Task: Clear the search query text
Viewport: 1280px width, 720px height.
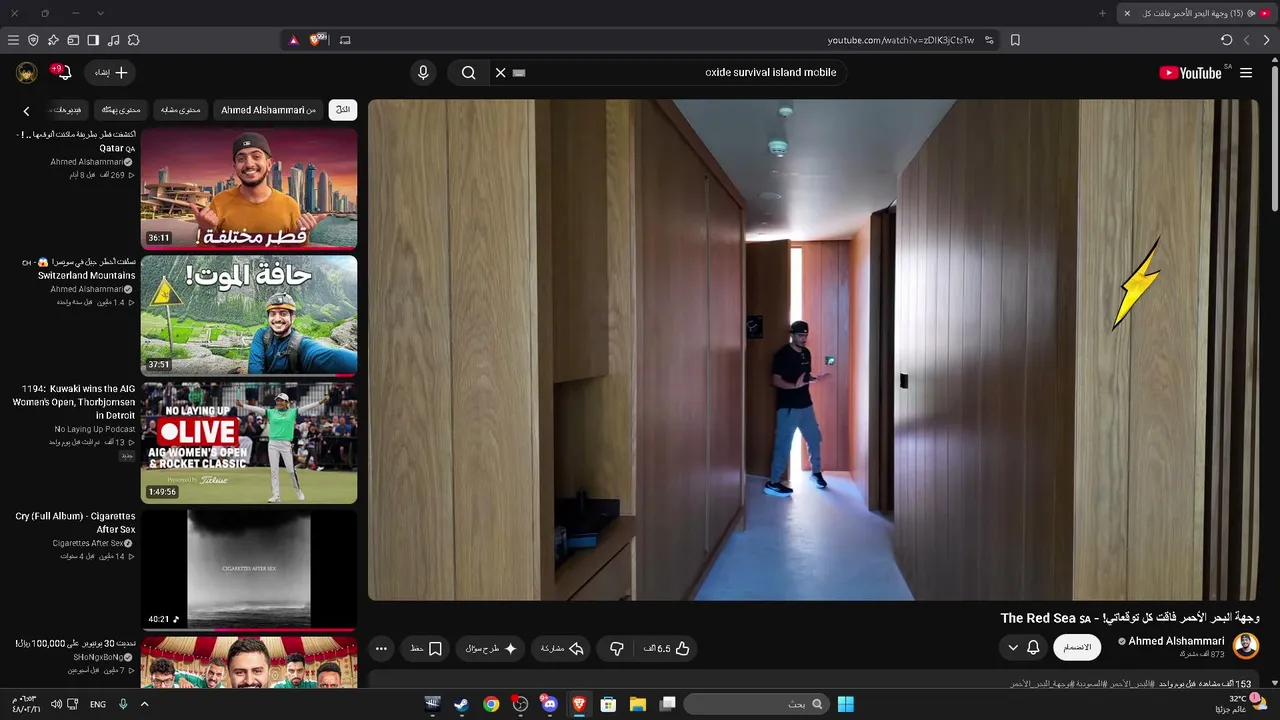Action: pyautogui.click(x=501, y=73)
